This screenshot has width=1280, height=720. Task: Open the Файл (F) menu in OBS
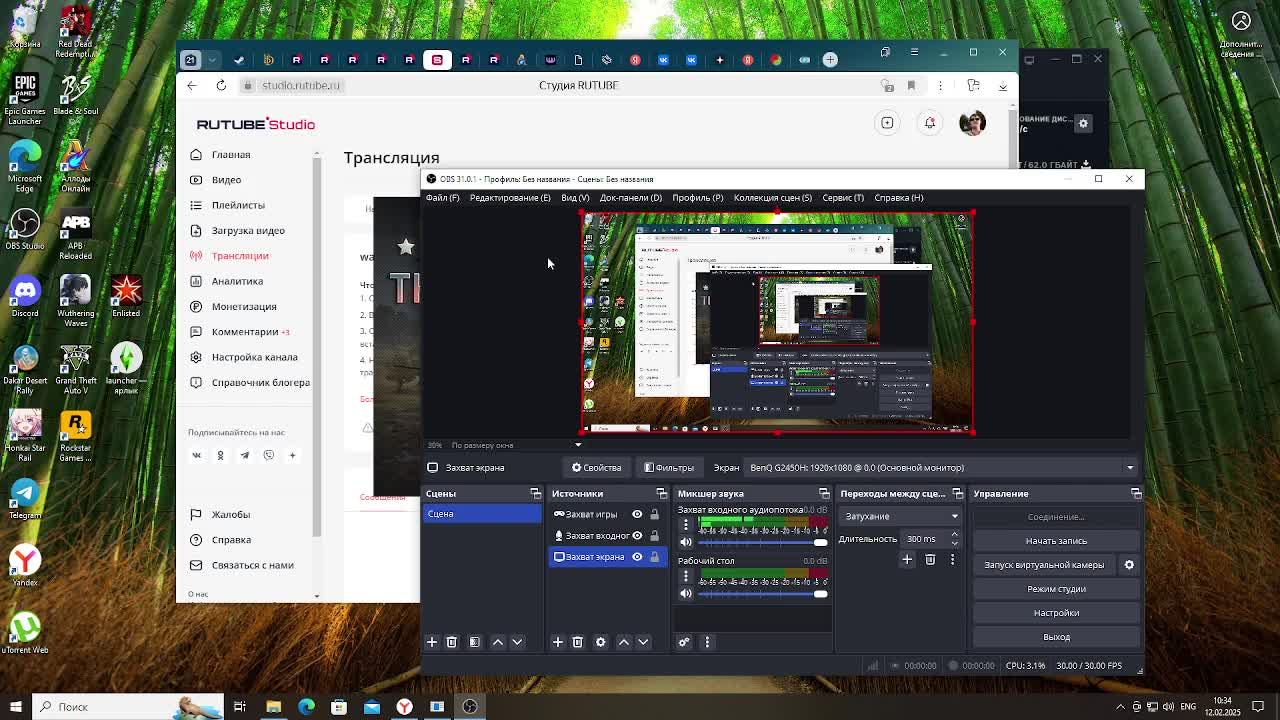click(x=442, y=198)
